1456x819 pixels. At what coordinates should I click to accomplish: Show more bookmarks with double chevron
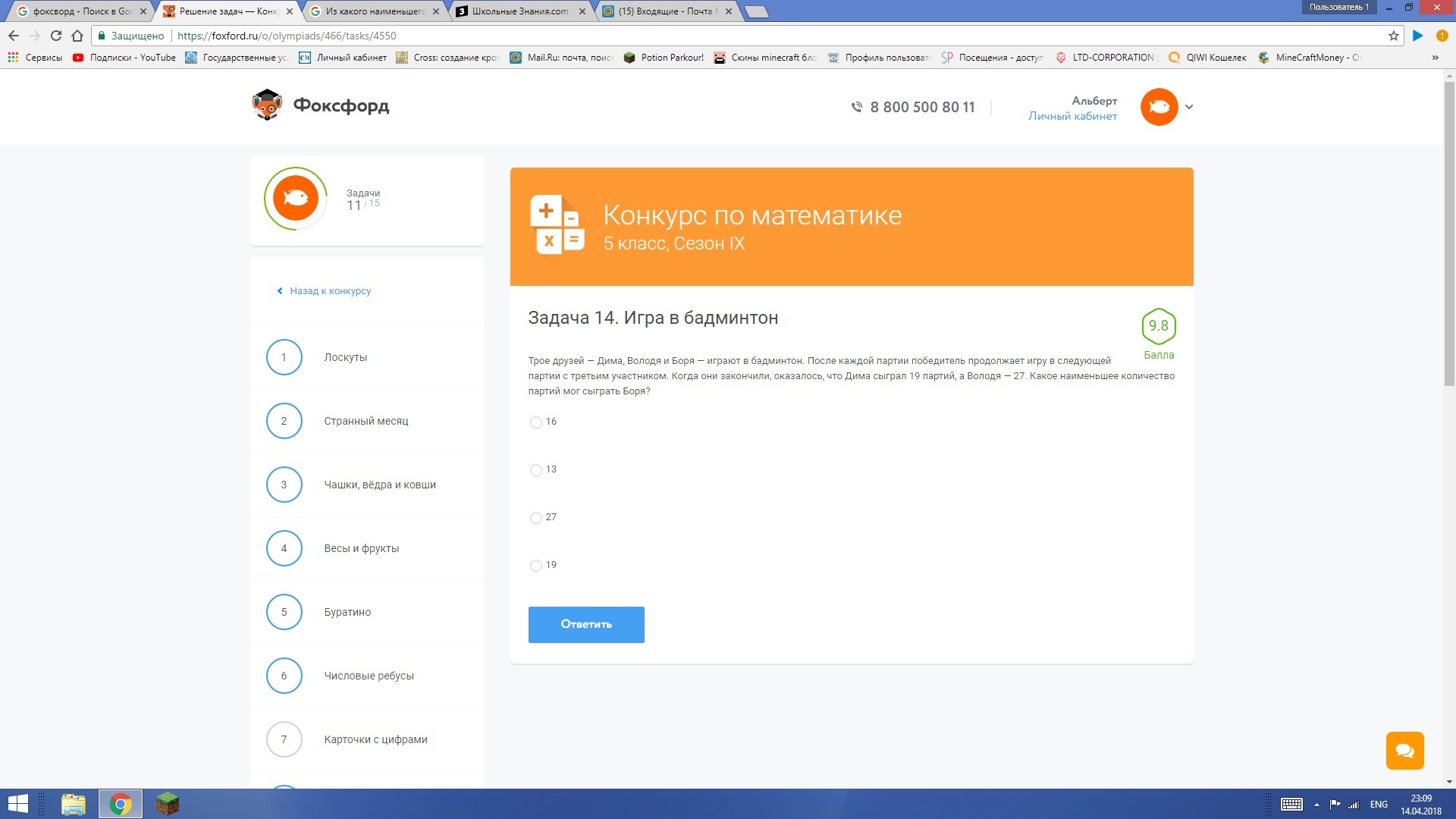(x=1435, y=58)
